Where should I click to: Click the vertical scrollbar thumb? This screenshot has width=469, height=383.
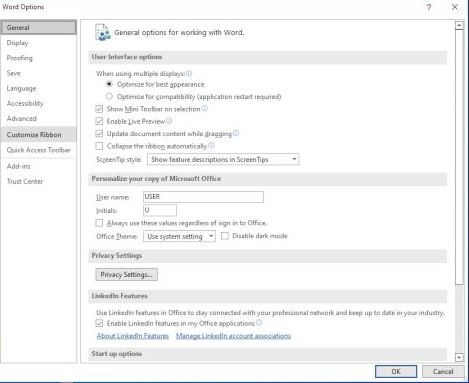tap(459, 157)
